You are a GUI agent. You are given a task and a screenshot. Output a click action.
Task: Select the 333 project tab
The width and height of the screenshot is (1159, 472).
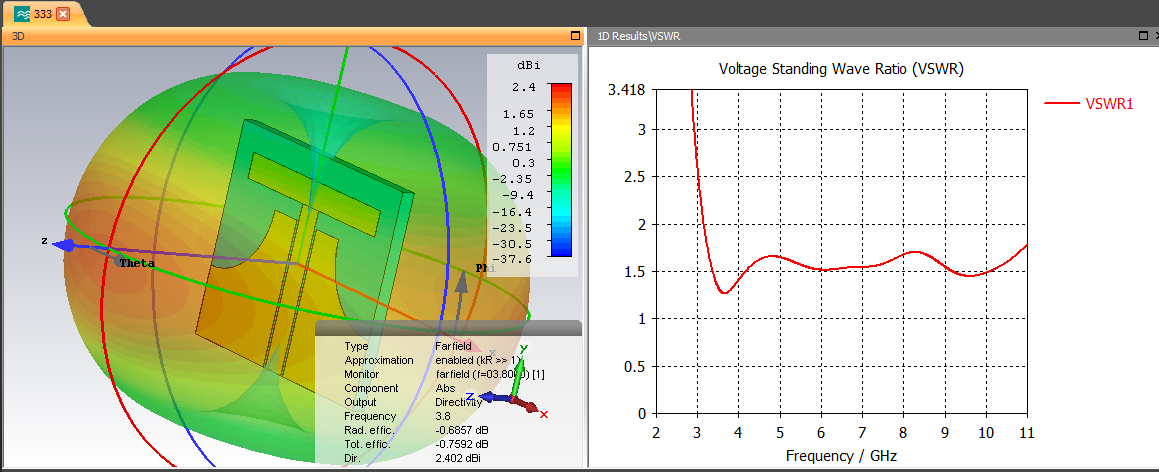(45, 14)
